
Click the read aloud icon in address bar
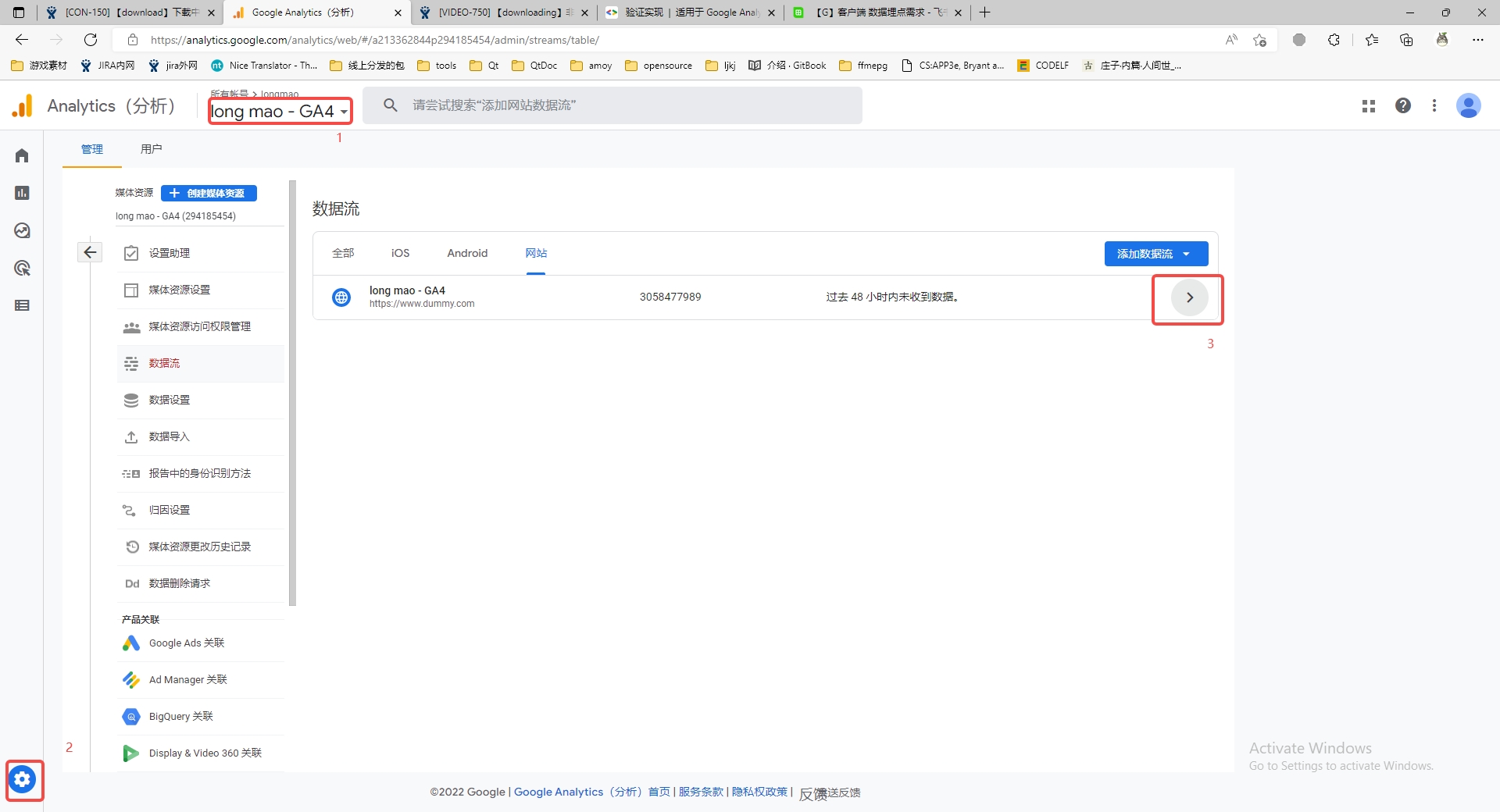point(1231,40)
